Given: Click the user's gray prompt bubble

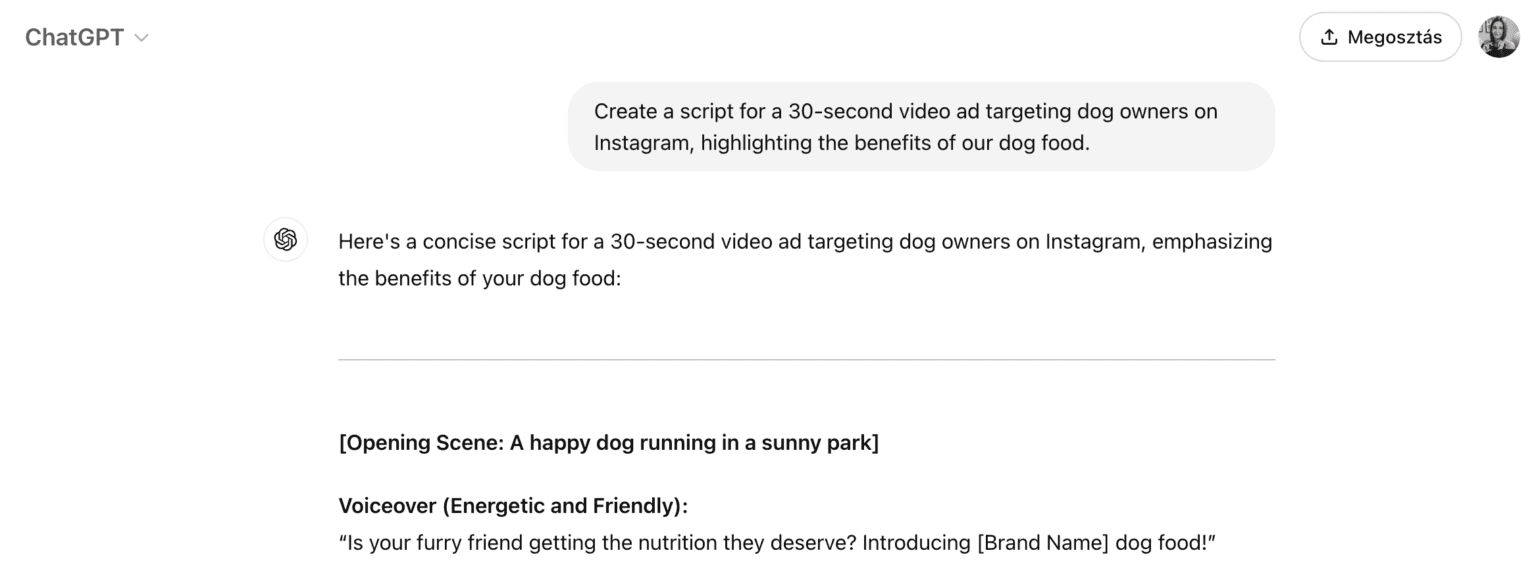Looking at the screenshot, I should (x=921, y=126).
